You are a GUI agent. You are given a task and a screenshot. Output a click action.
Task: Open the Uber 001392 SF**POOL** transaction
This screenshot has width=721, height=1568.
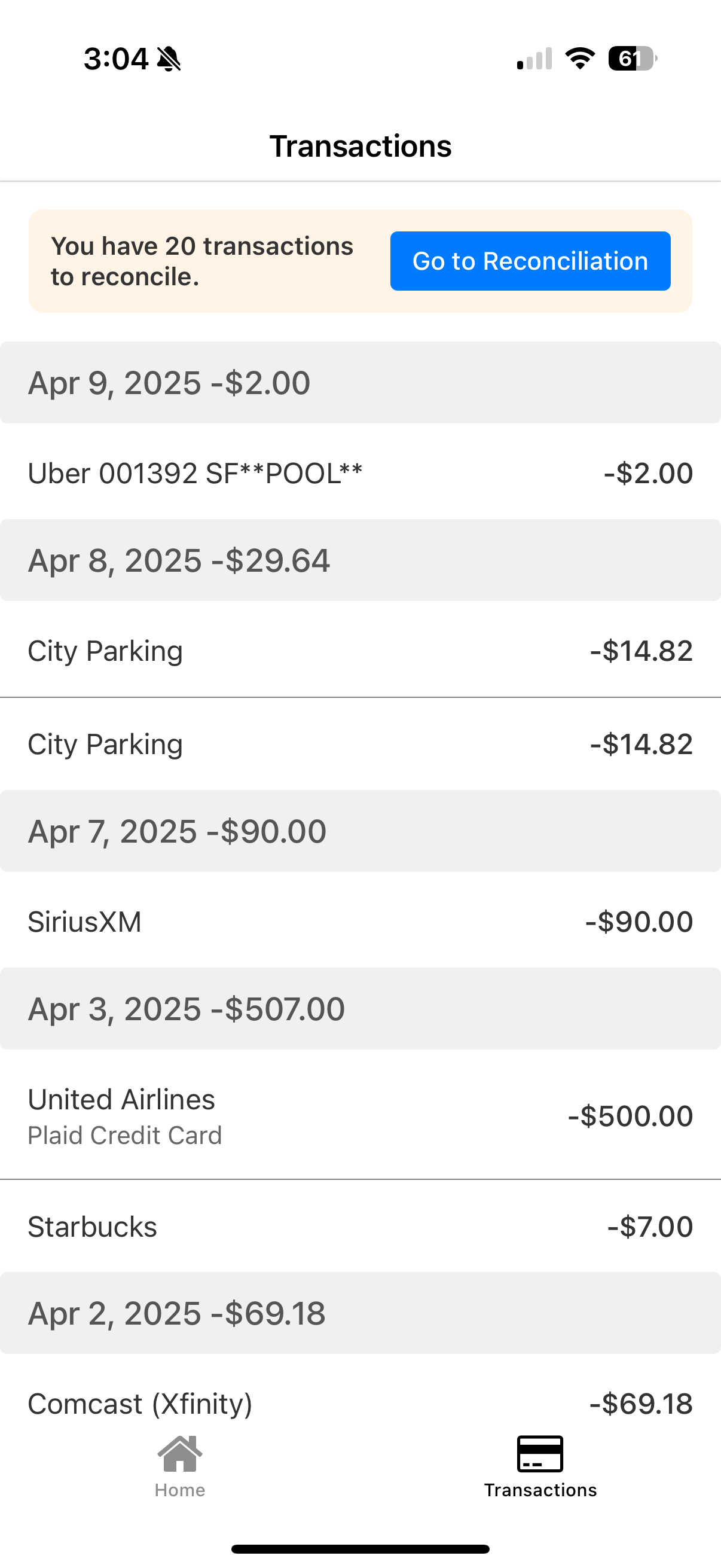360,473
